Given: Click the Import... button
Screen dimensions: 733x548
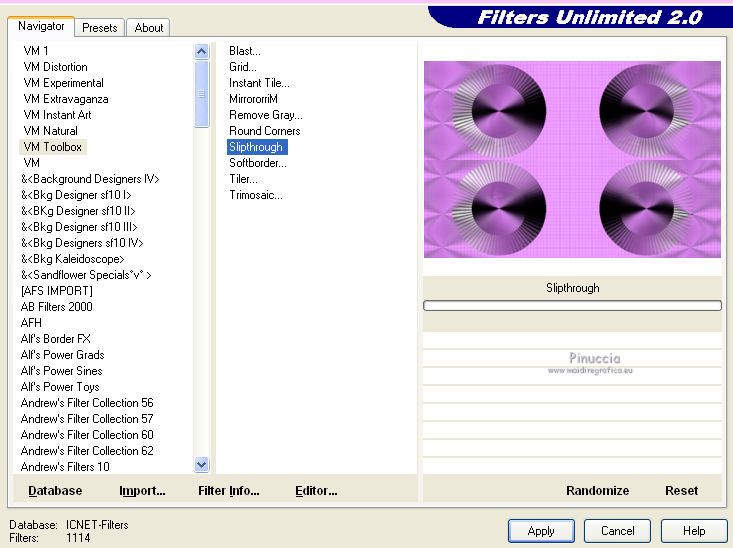Looking at the screenshot, I should point(142,490).
